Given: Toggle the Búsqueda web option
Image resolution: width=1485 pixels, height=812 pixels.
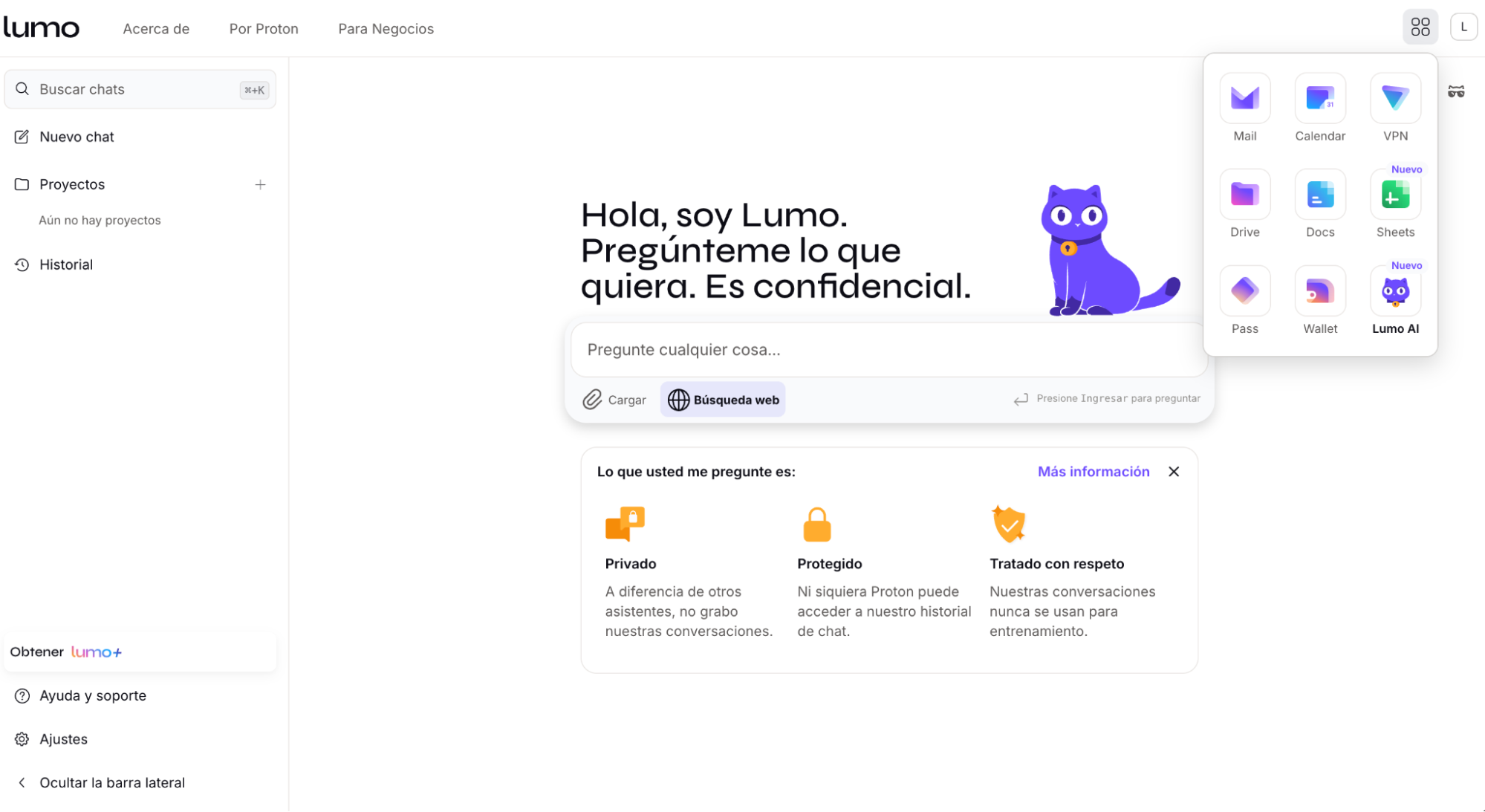Looking at the screenshot, I should [x=723, y=400].
